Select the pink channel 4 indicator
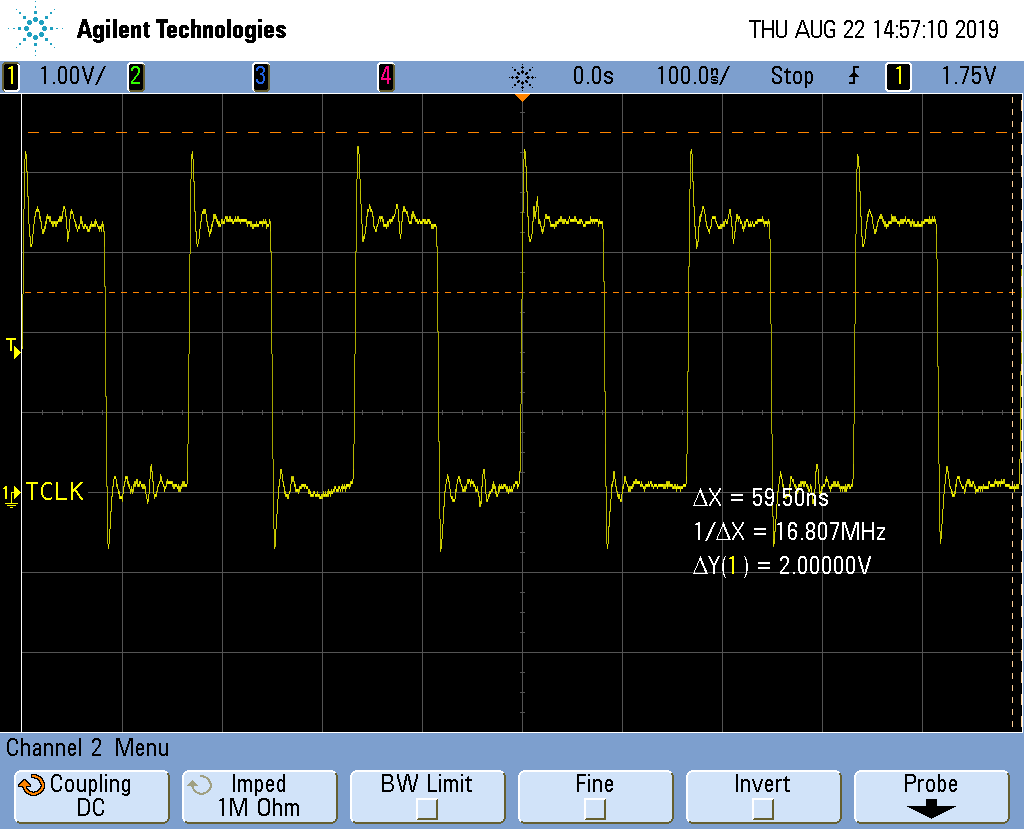The height and width of the screenshot is (829, 1024). [x=385, y=76]
